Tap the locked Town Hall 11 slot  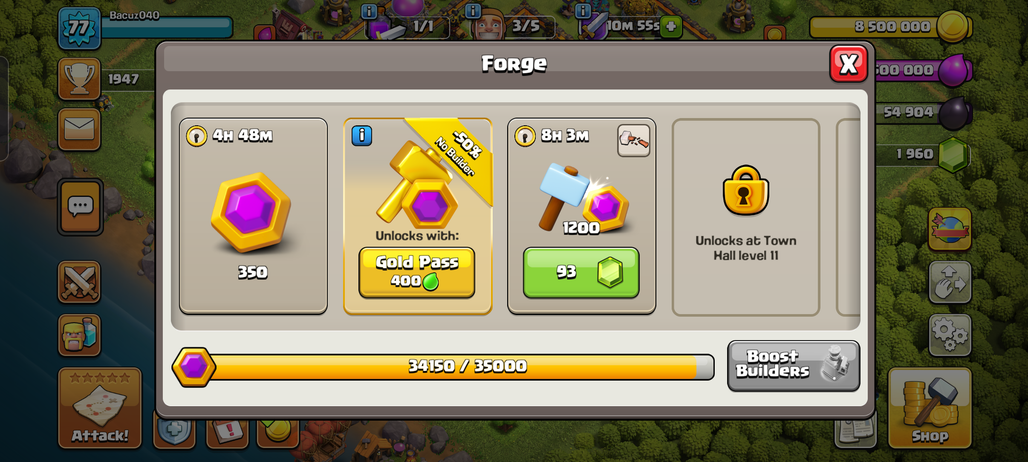point(746,217)
